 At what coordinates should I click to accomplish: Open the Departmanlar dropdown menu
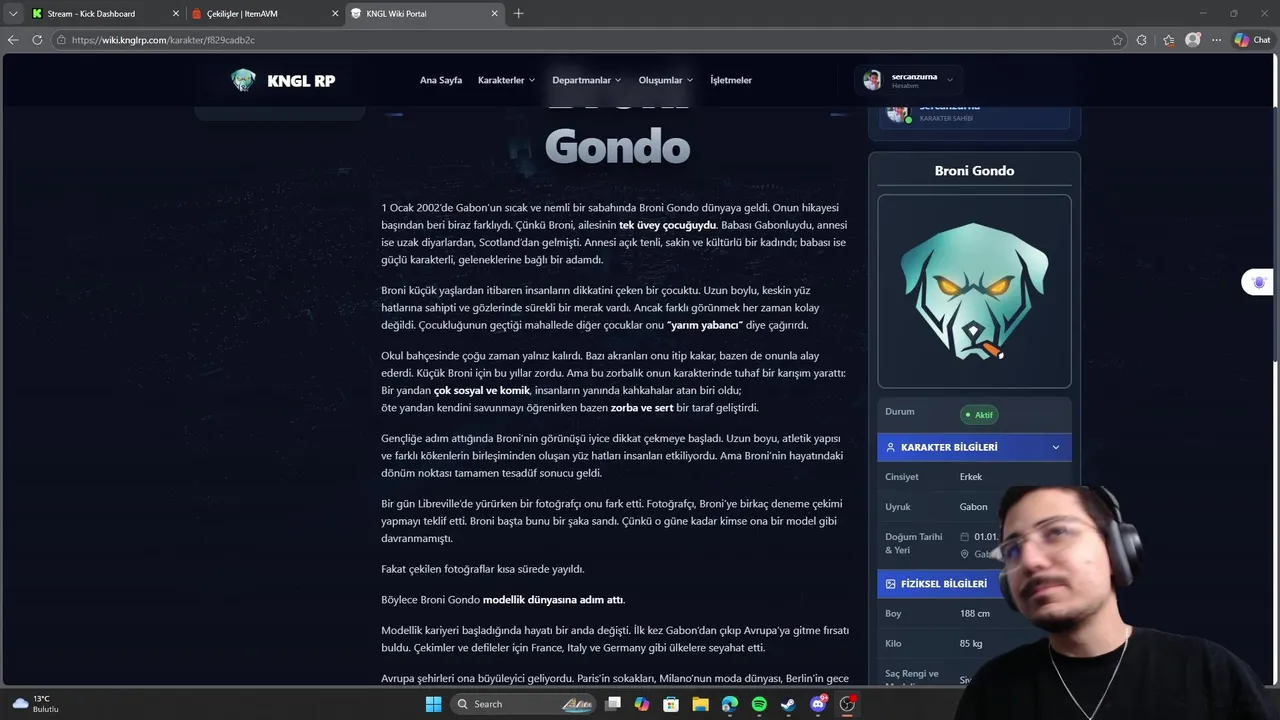[x=587, y=80]
